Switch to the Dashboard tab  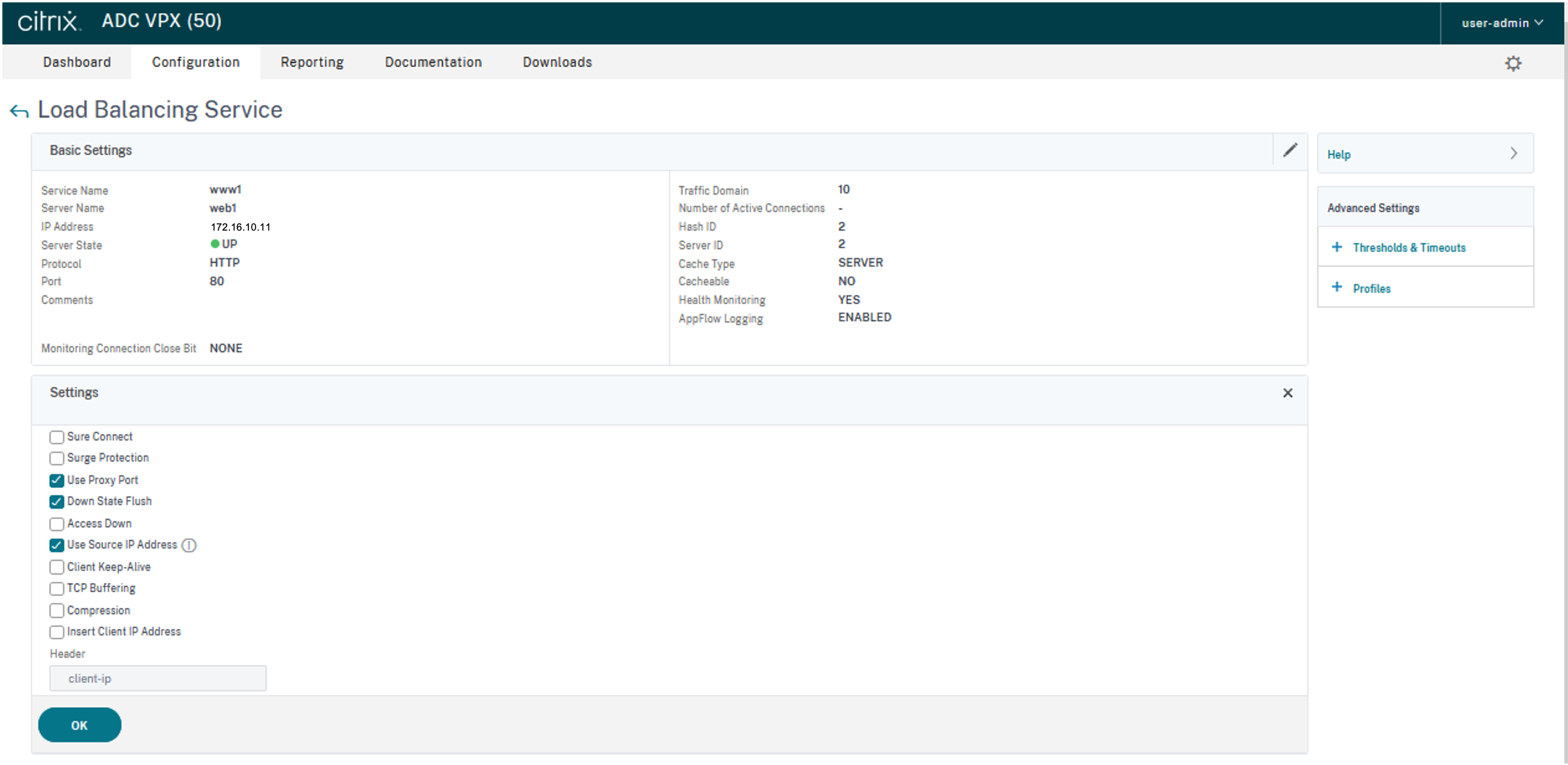click(x=76, y=62)
